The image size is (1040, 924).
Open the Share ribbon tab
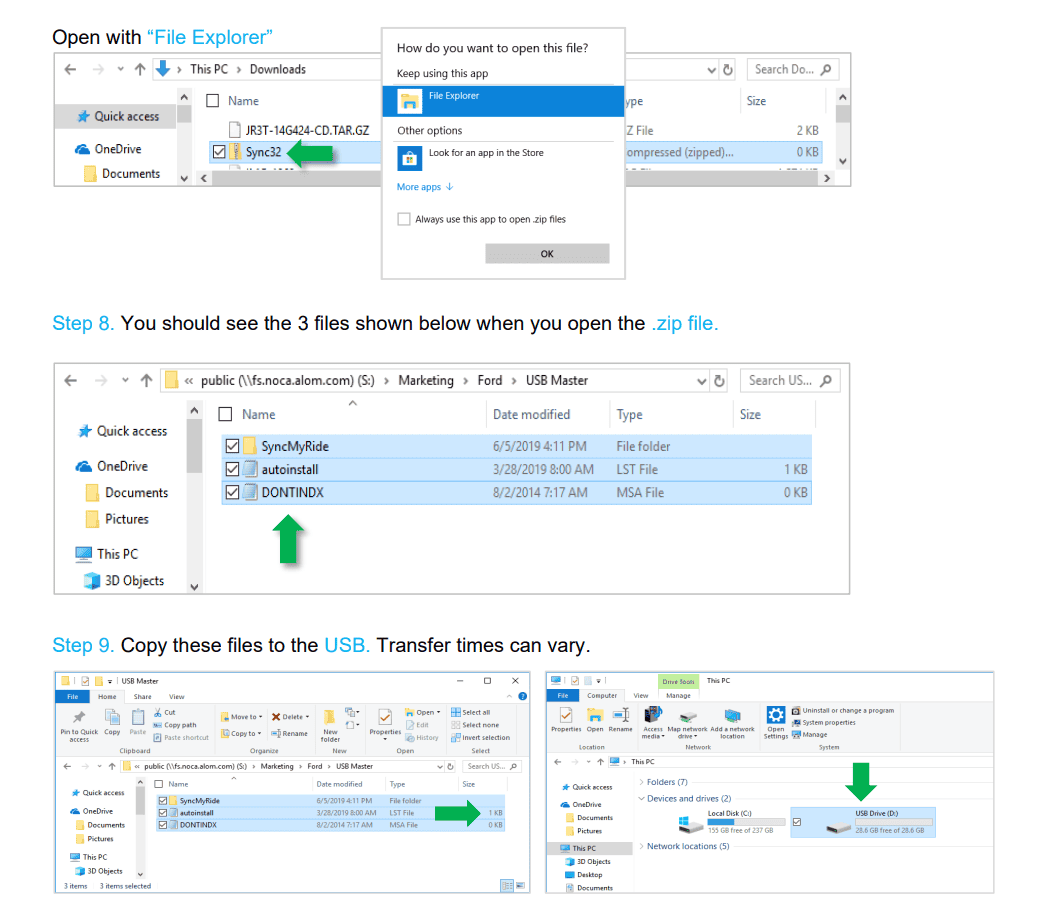(143, 697)
